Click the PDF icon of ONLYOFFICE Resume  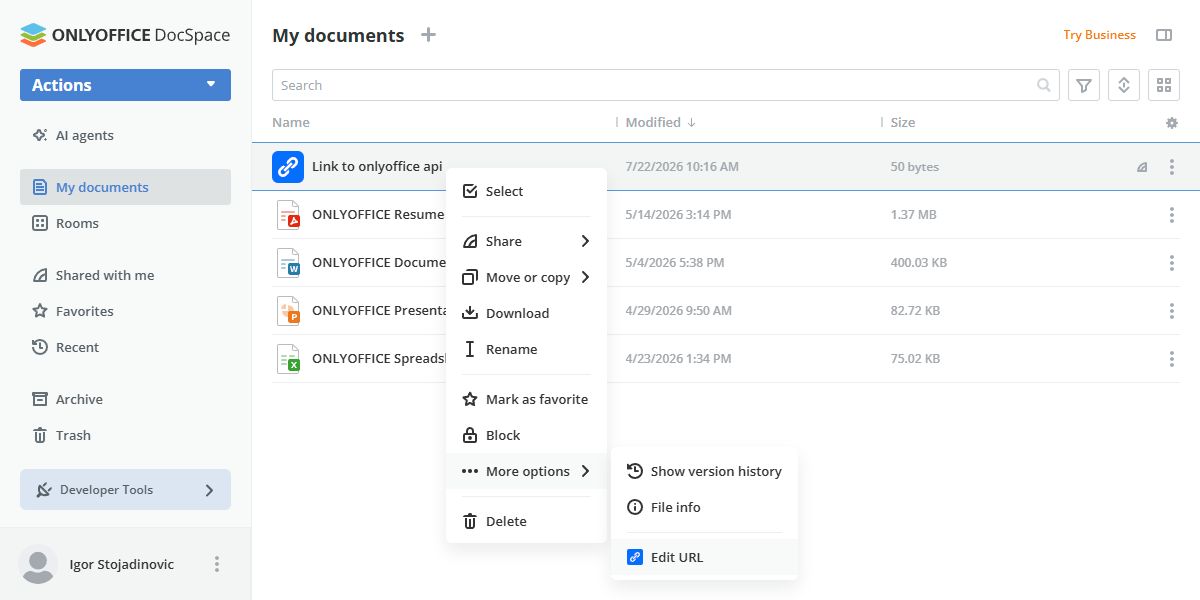[288, 215]
